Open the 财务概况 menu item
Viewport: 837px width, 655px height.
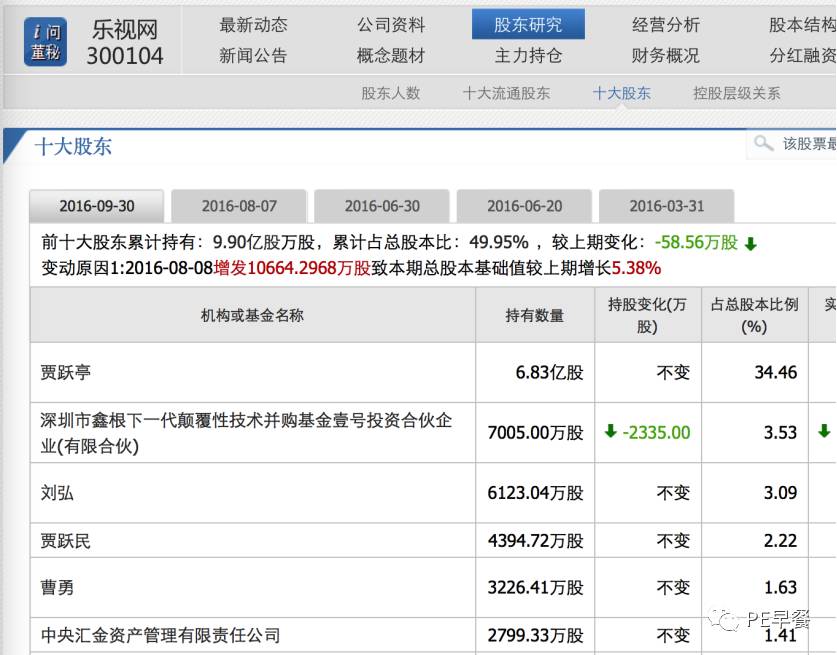(x=666, y=56)
